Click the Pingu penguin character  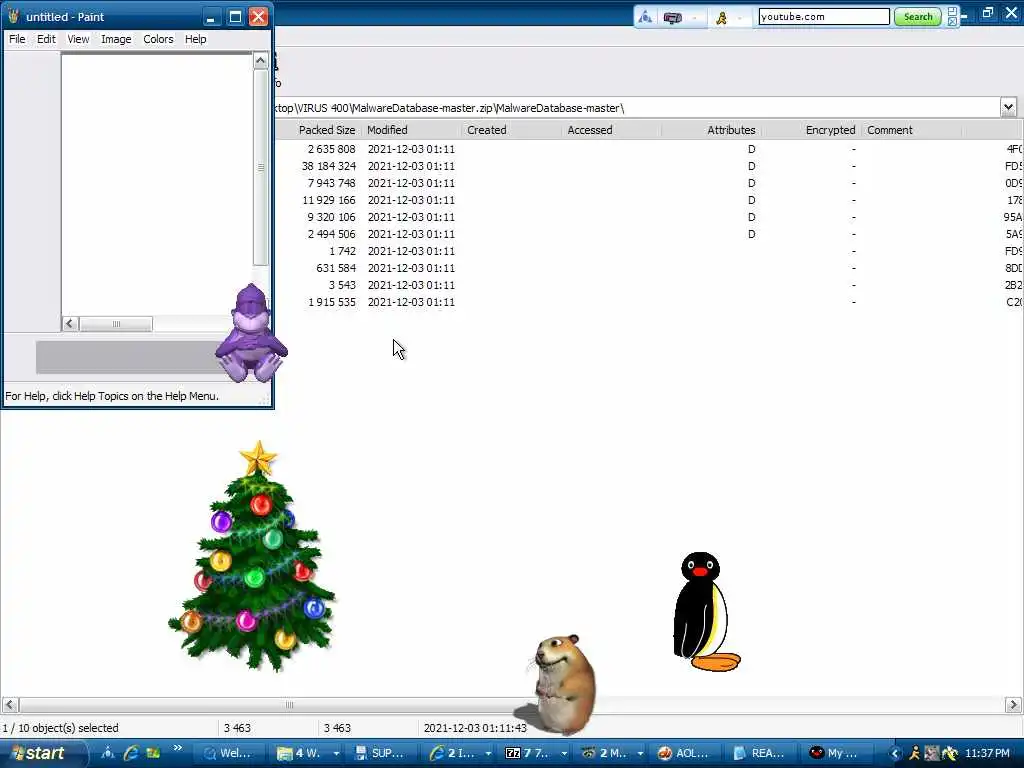pos(705,612)
